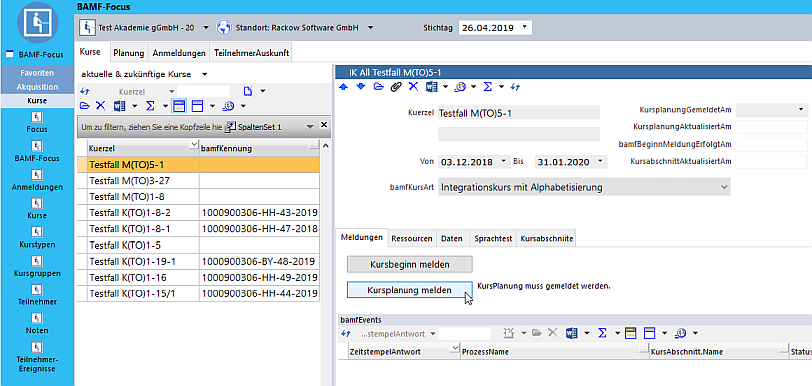Toggle the highlighted split layout icon, course list toolbar
Image resolution: width=812 pixels, height=386 pixels.
179,106
